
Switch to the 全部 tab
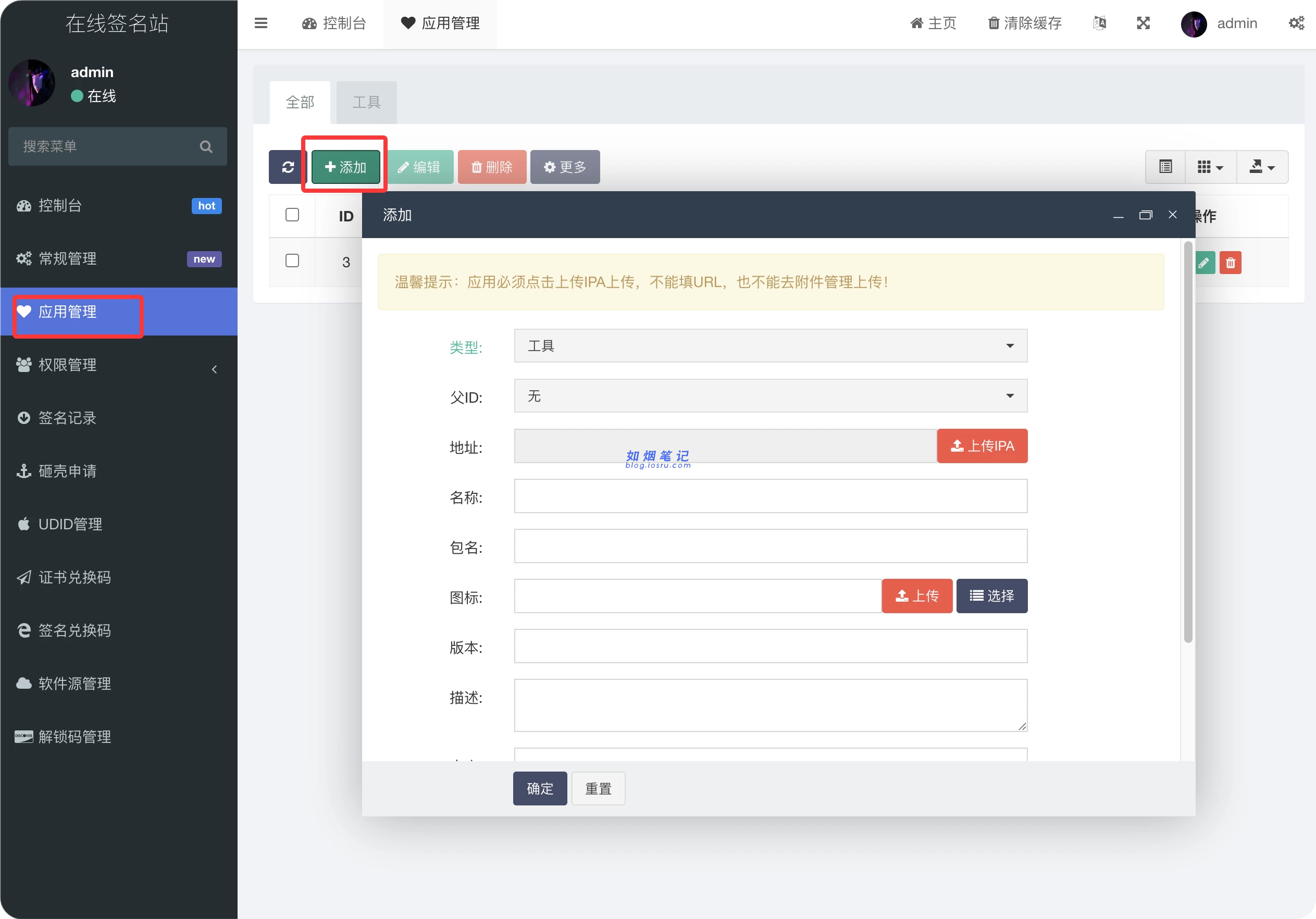[300, 103]
